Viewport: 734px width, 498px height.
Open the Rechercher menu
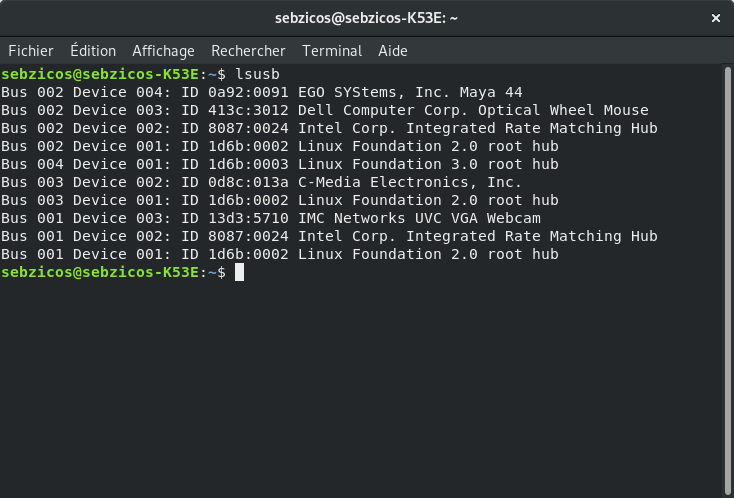(x=248, y=50)
